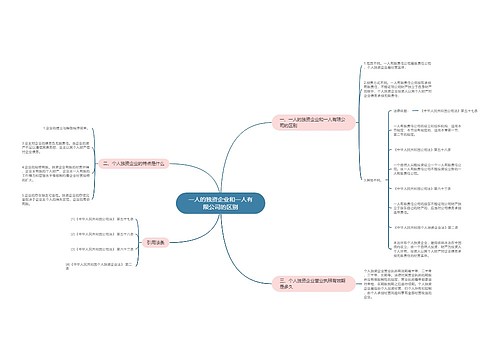Screen dimensions: 500x360
Task: Select the paragraph leaf attached to the 三、 node
Action: (397, 284)
